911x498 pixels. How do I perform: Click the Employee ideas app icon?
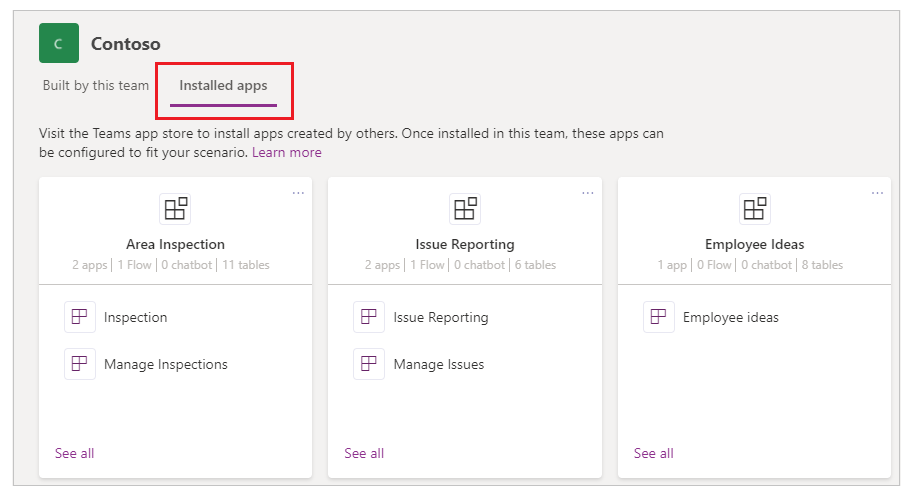[659, 317]
